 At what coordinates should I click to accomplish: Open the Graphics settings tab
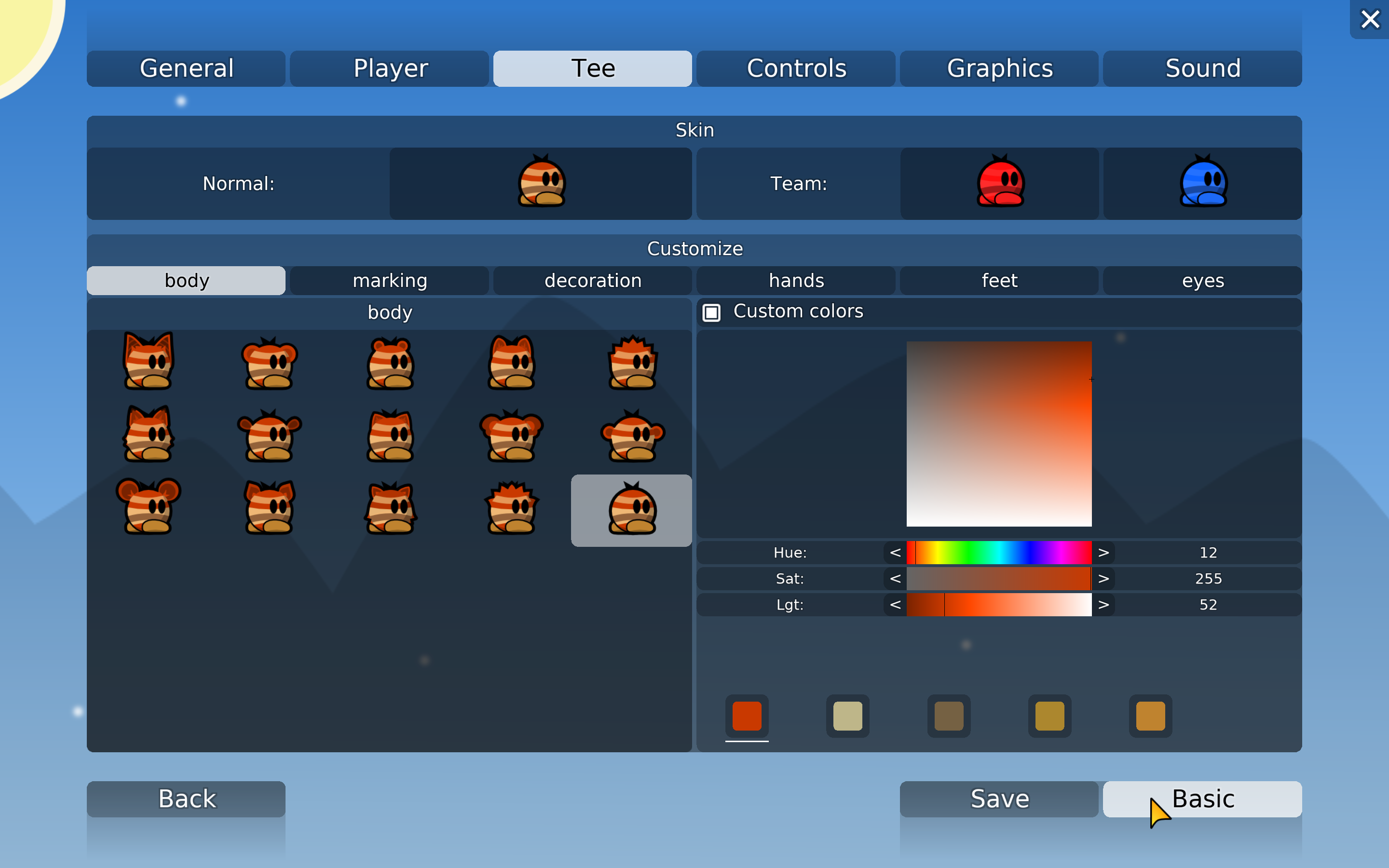click(x=999, y=68)
